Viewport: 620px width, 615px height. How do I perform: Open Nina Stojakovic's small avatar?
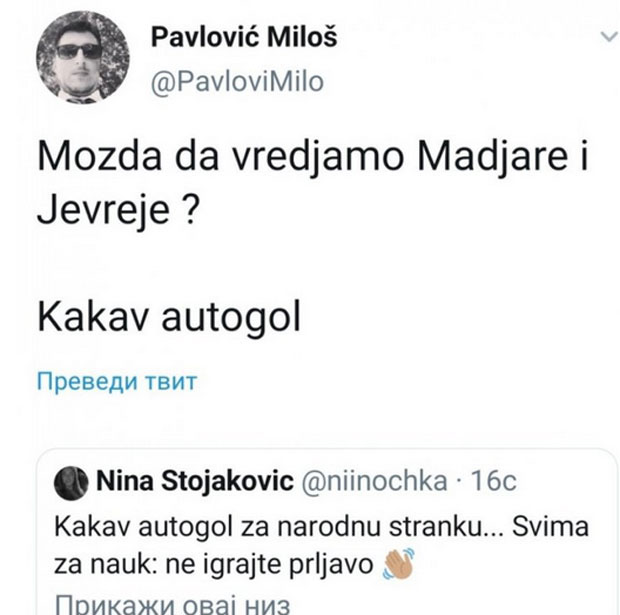tap(72, 482)
